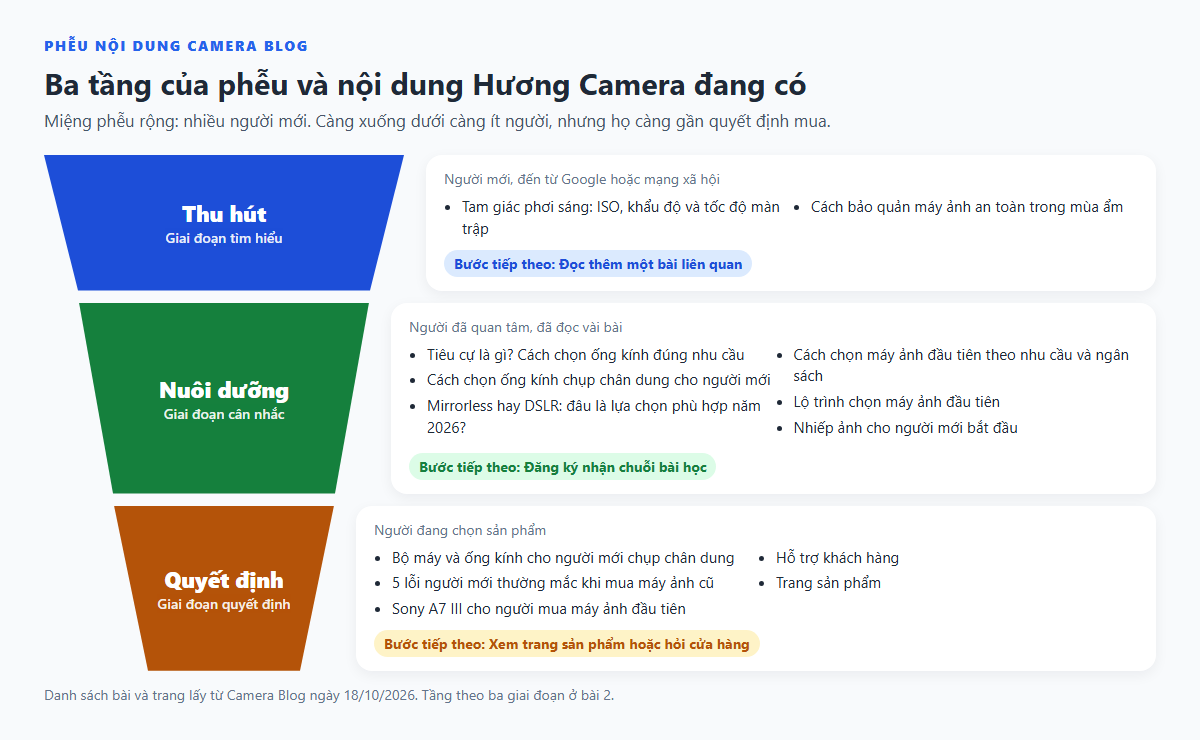Click 'Người đang chọn sản phẩm' label

[x=460, y=530]
